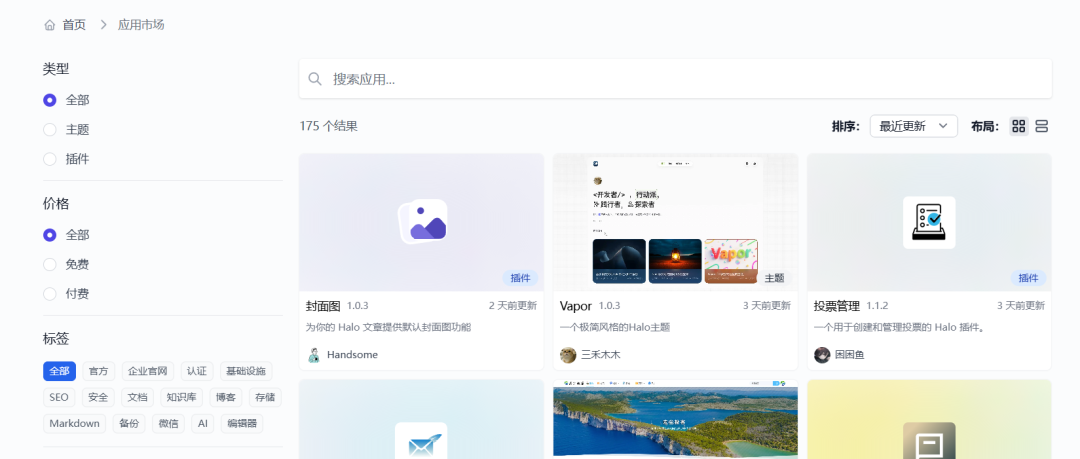
Task: Select 付费 price radio button
Action: 50,294
